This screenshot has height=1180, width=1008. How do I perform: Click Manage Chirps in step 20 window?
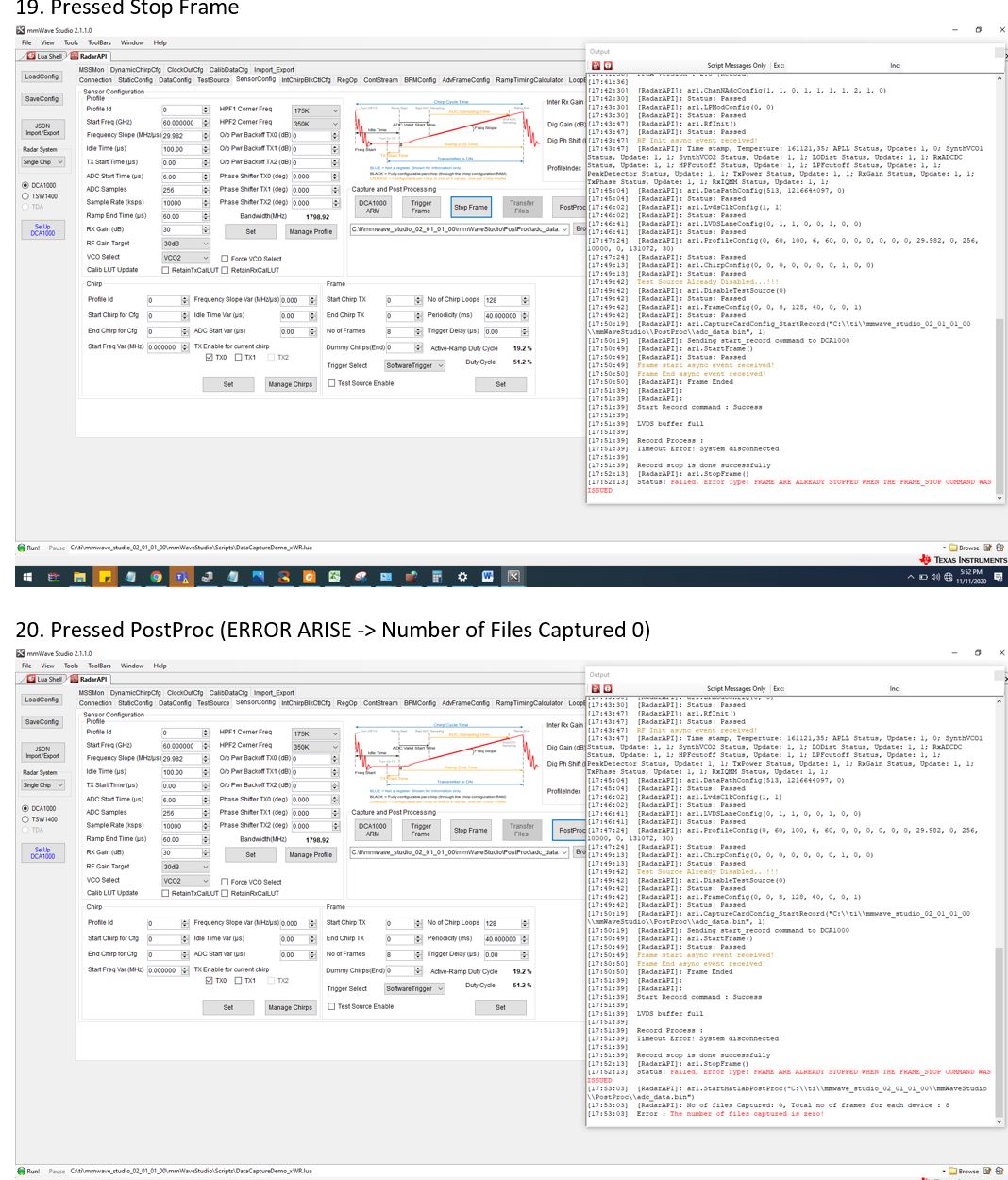tap(290, 1007)
